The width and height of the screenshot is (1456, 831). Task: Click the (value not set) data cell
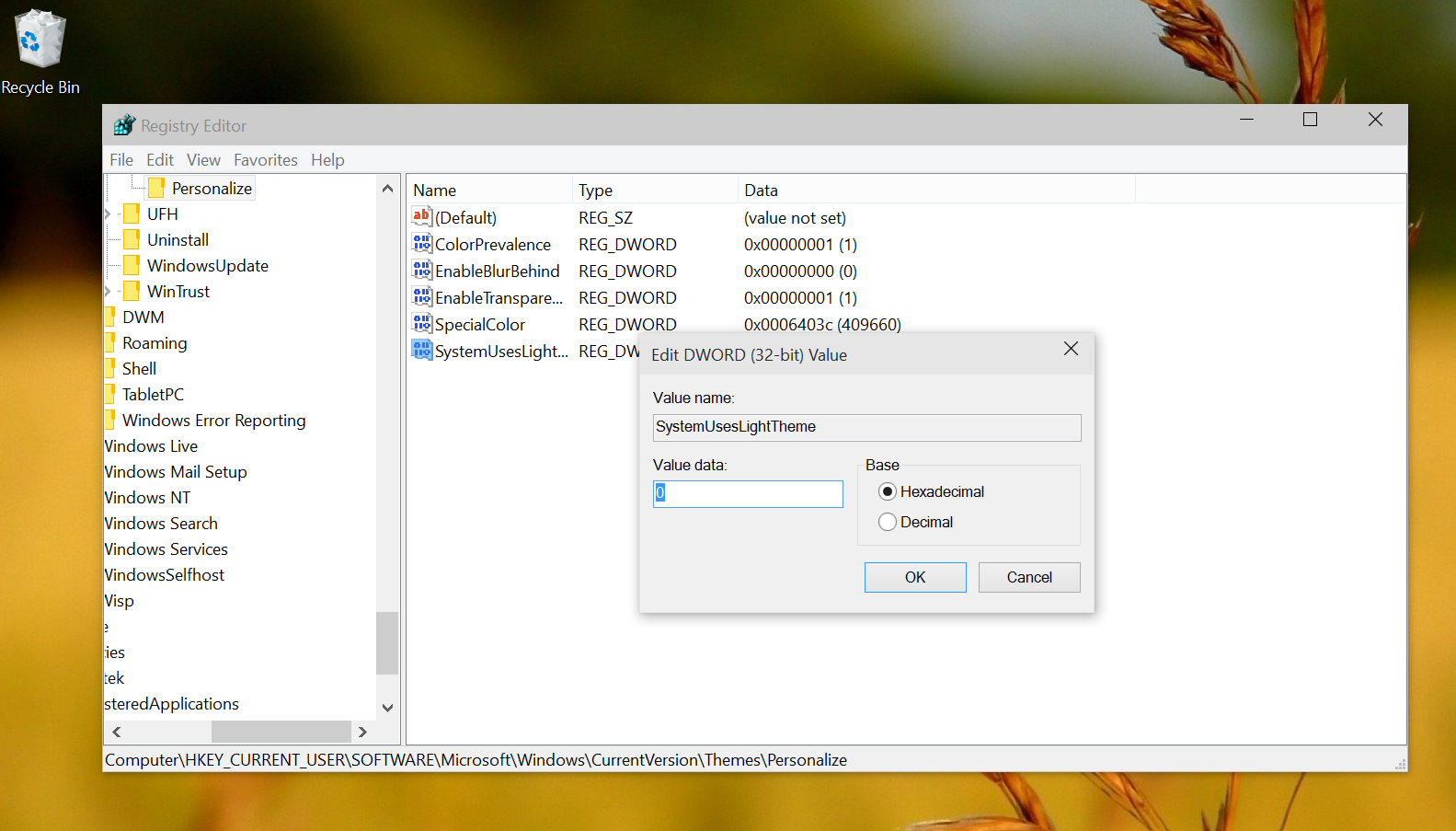pos(795,217)
